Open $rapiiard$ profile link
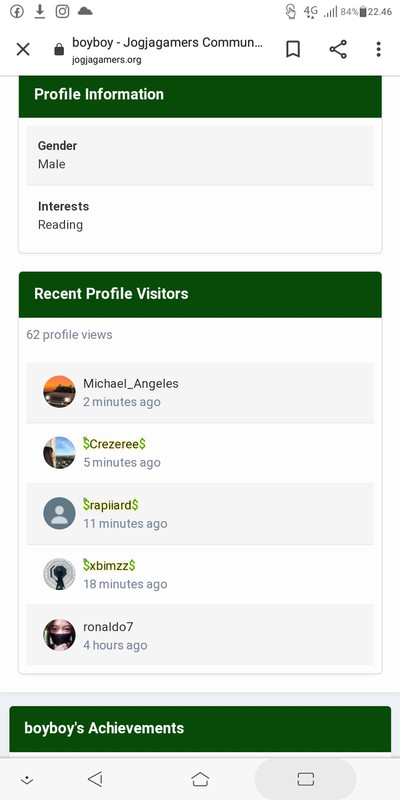Screen dimensions: 400x800 (x=111, y=505)
